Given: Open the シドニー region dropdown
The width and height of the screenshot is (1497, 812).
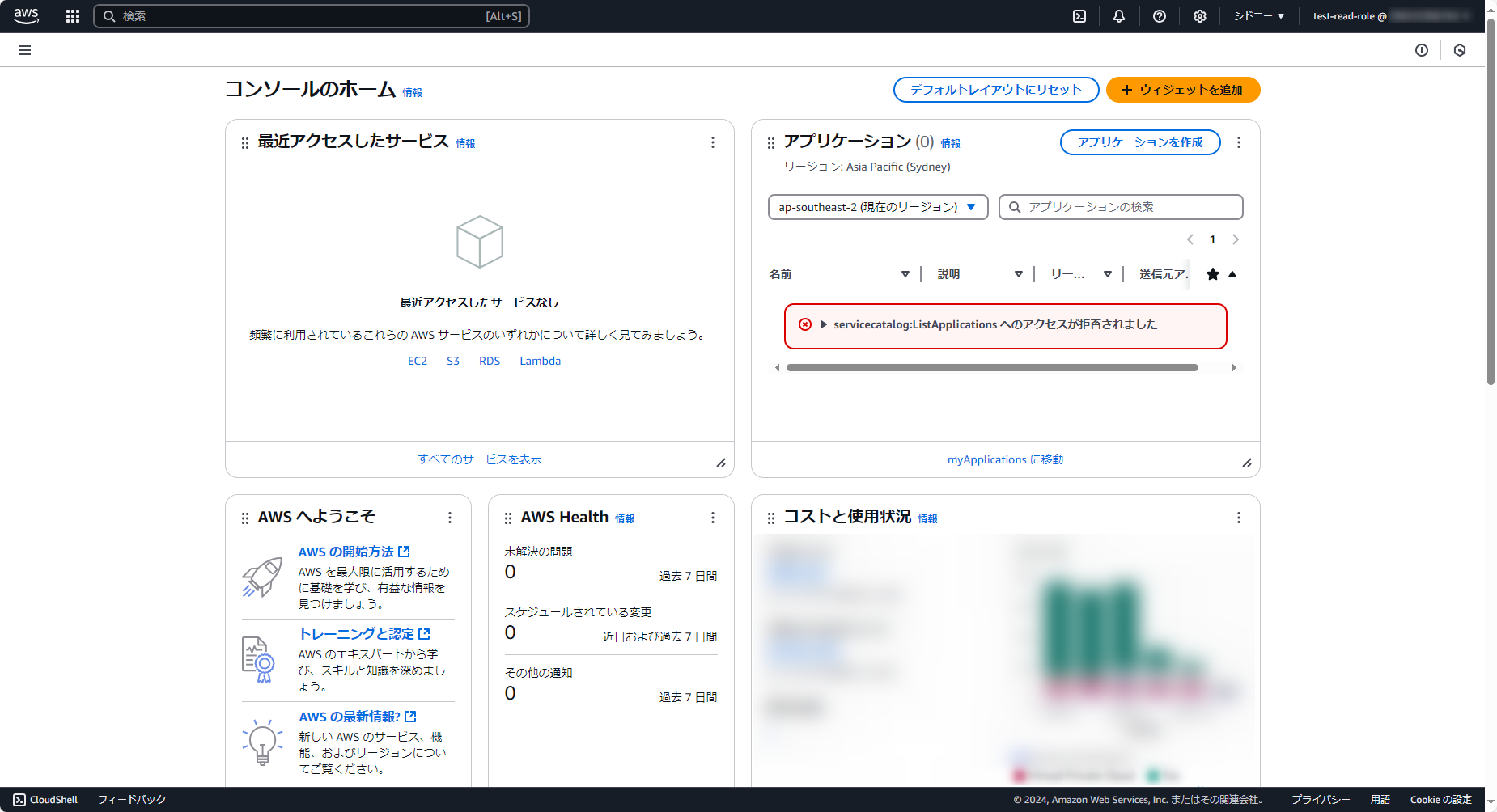Looking at the screenshot, I should pos(1259,16).
